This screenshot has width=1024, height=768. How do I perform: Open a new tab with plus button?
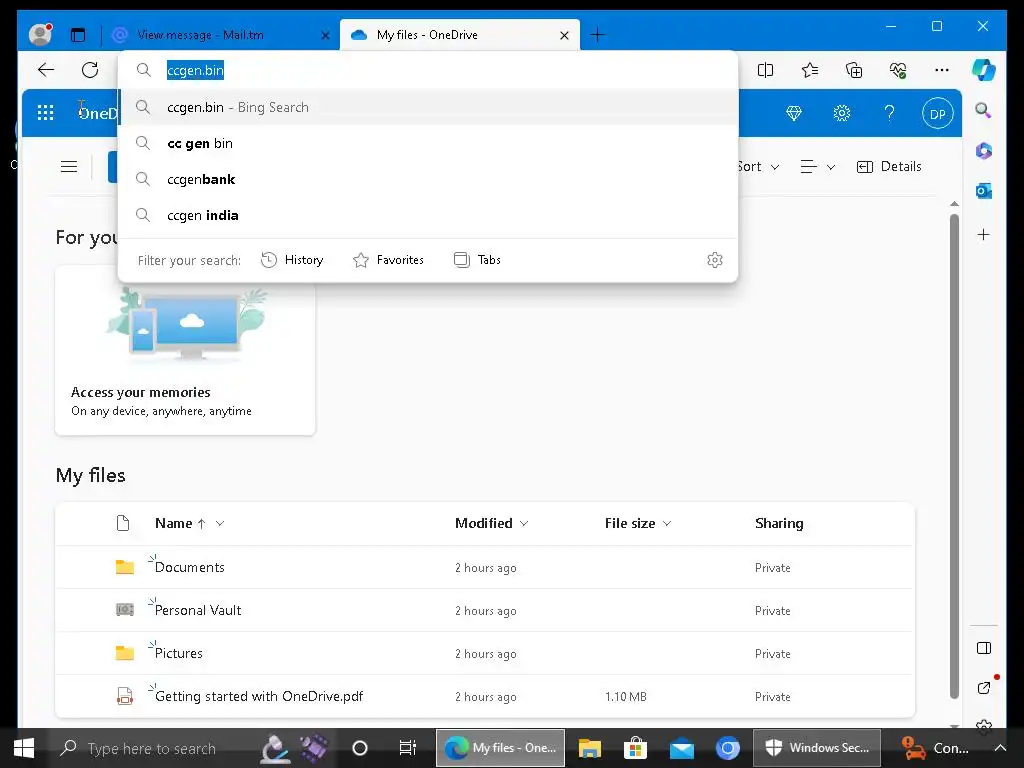(597, 35)
